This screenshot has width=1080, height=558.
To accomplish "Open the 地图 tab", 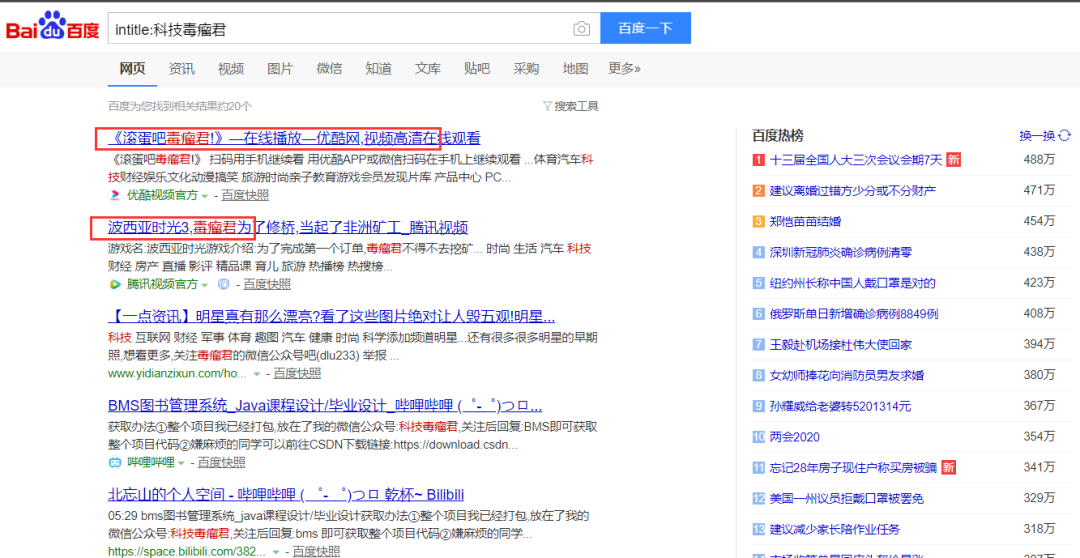I will click(x=575, y=69).
